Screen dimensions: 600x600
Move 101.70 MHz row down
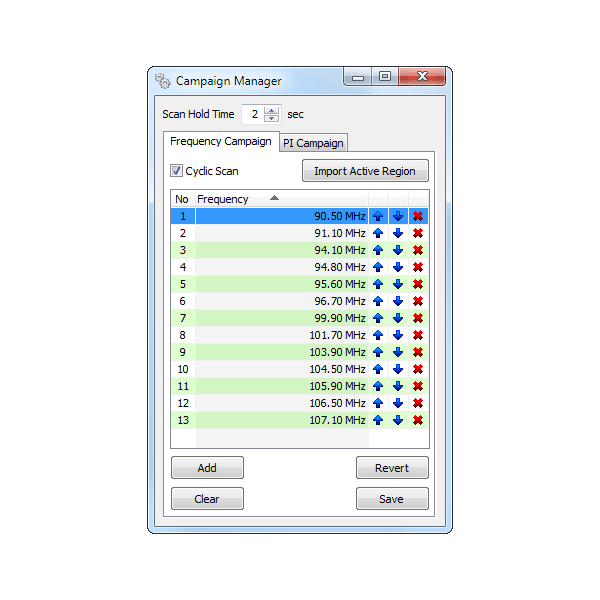398,335
